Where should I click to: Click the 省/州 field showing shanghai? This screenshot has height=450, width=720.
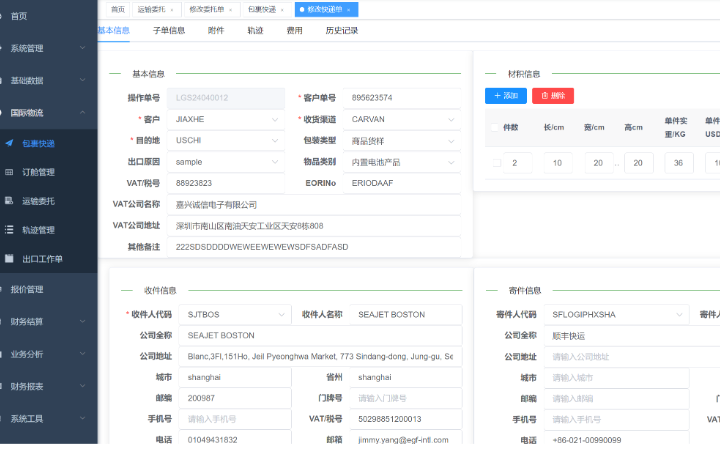(406, 377)
